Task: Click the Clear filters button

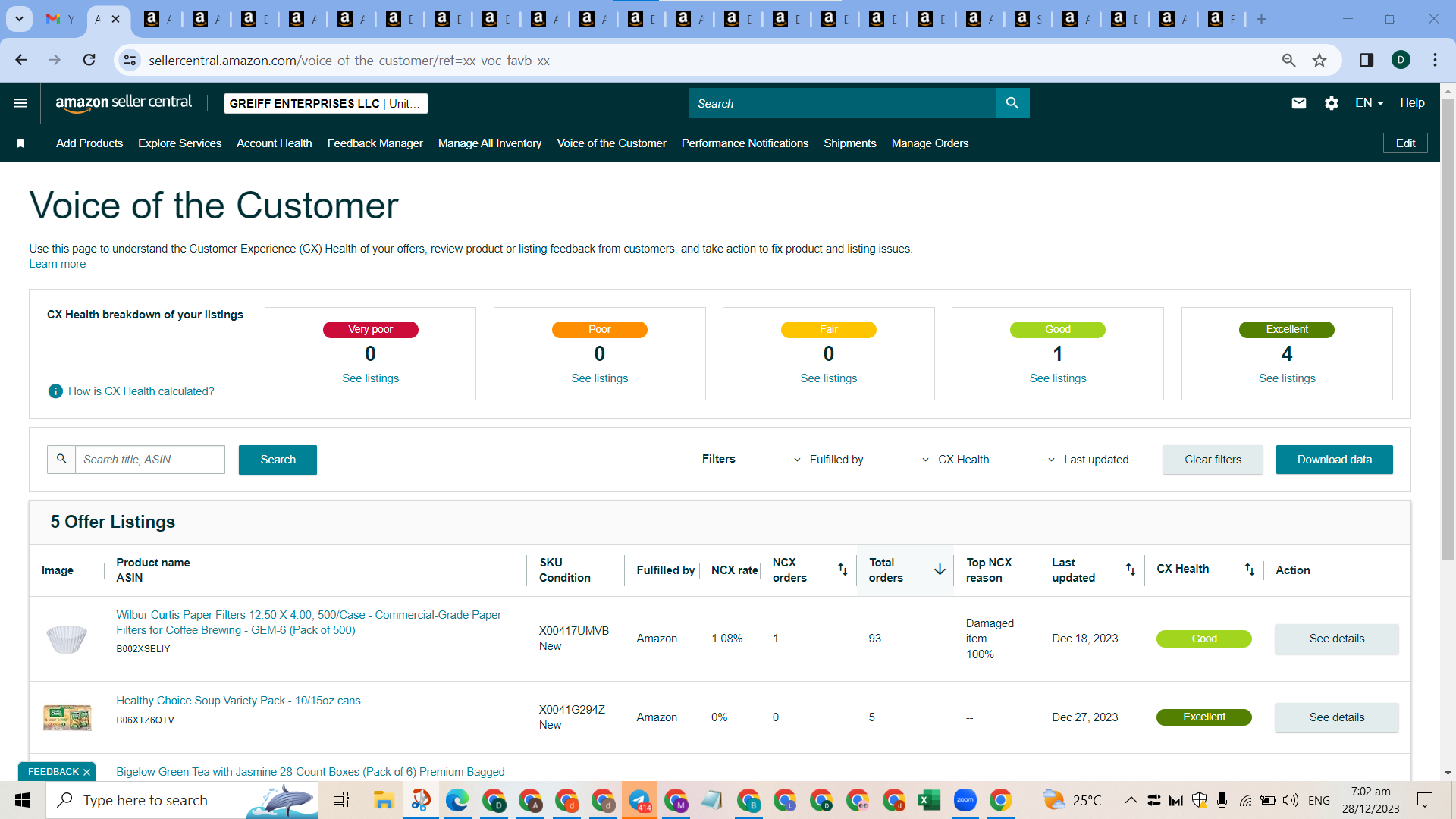Action: coord(1213,460)
